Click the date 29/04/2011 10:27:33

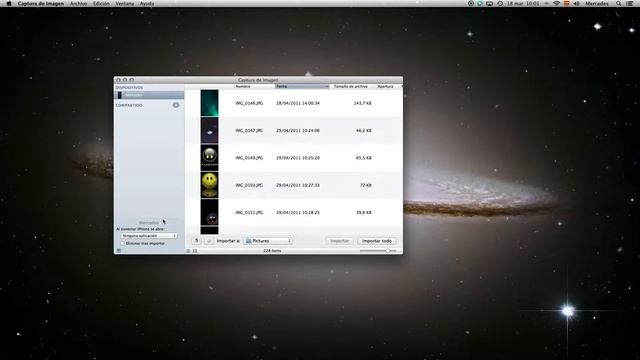tap(298, 185)
